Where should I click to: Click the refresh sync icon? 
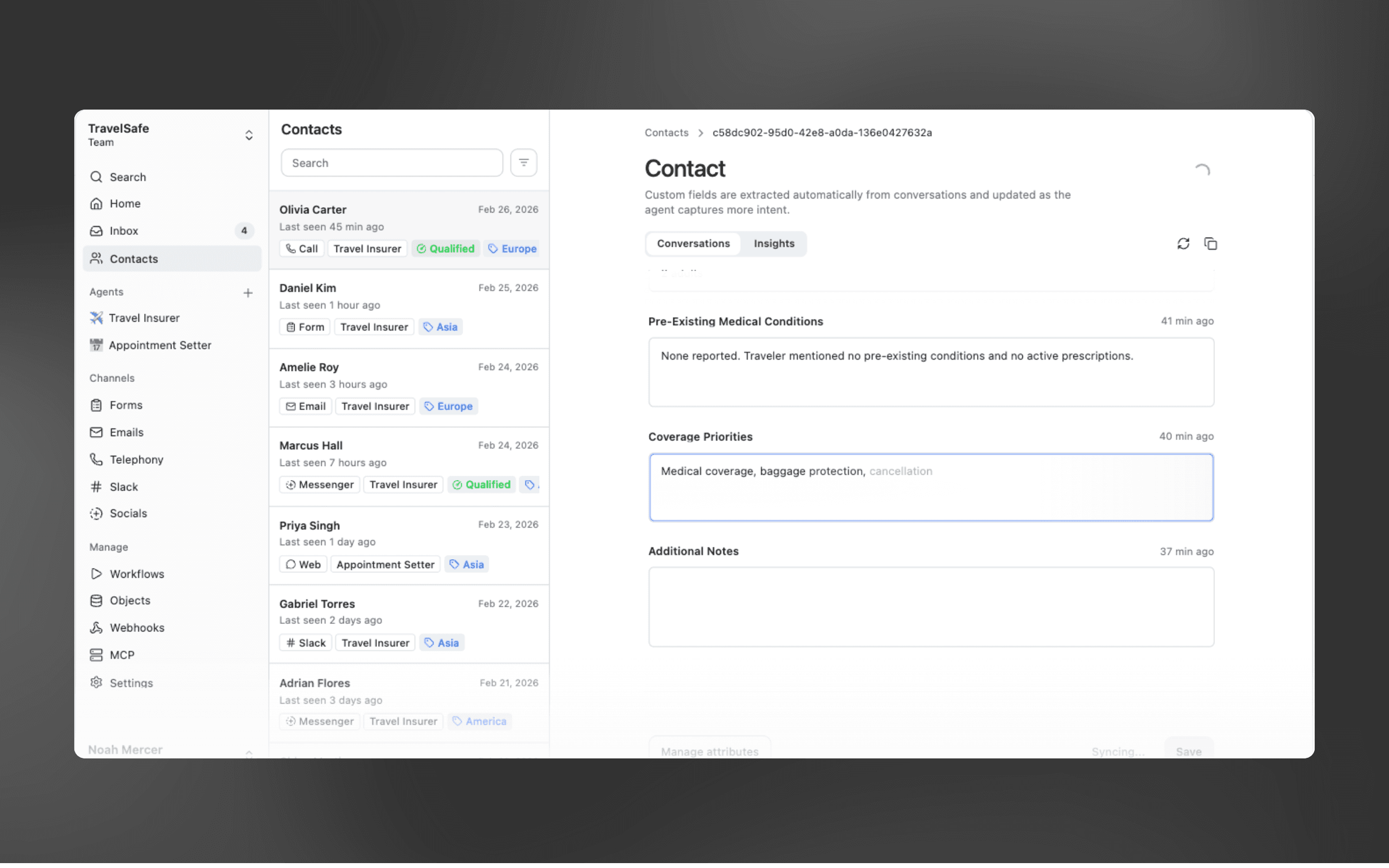[1183, 244]
